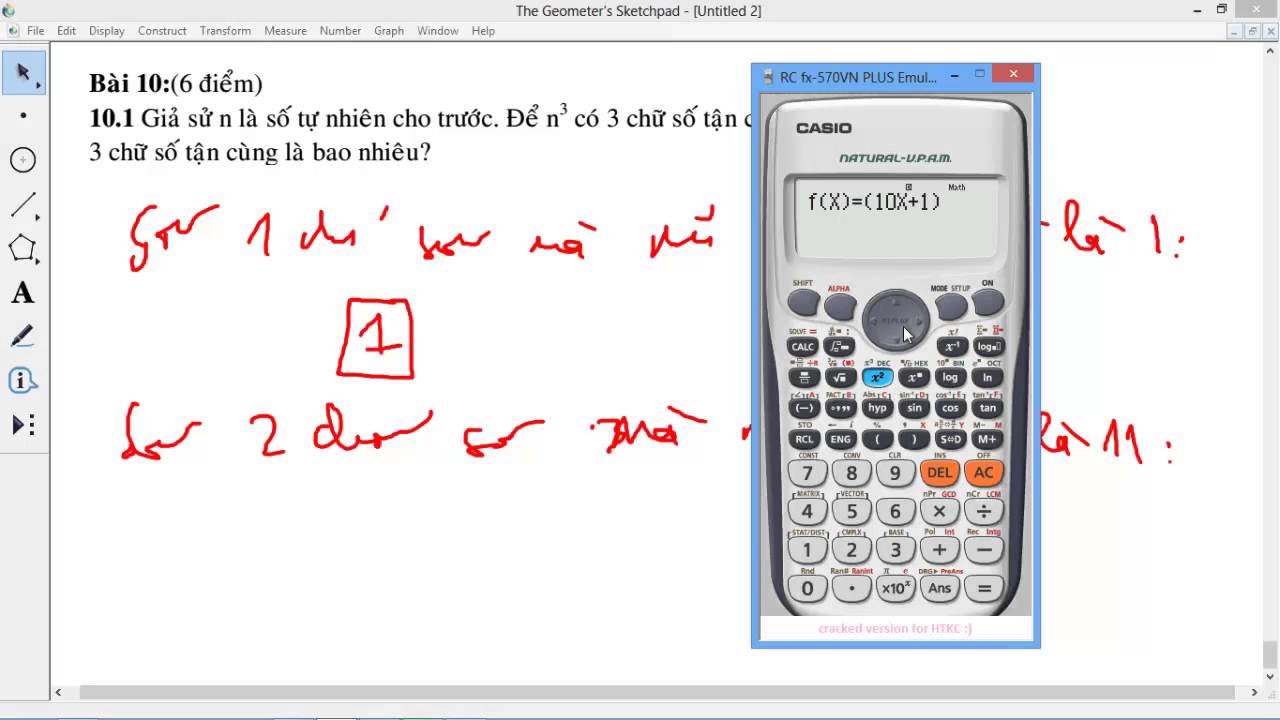Click the calculator display showing f(X)=(10X+1)

895,218
